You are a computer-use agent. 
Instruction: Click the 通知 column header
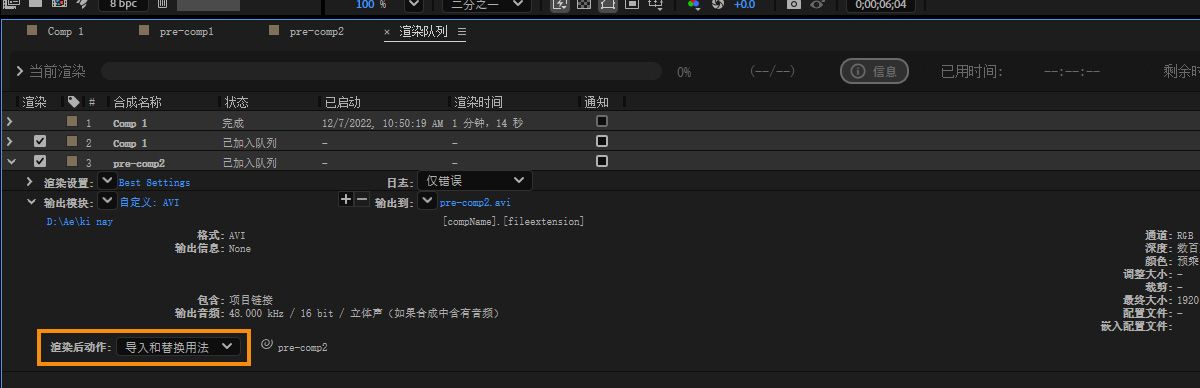(x=596, y=102)
